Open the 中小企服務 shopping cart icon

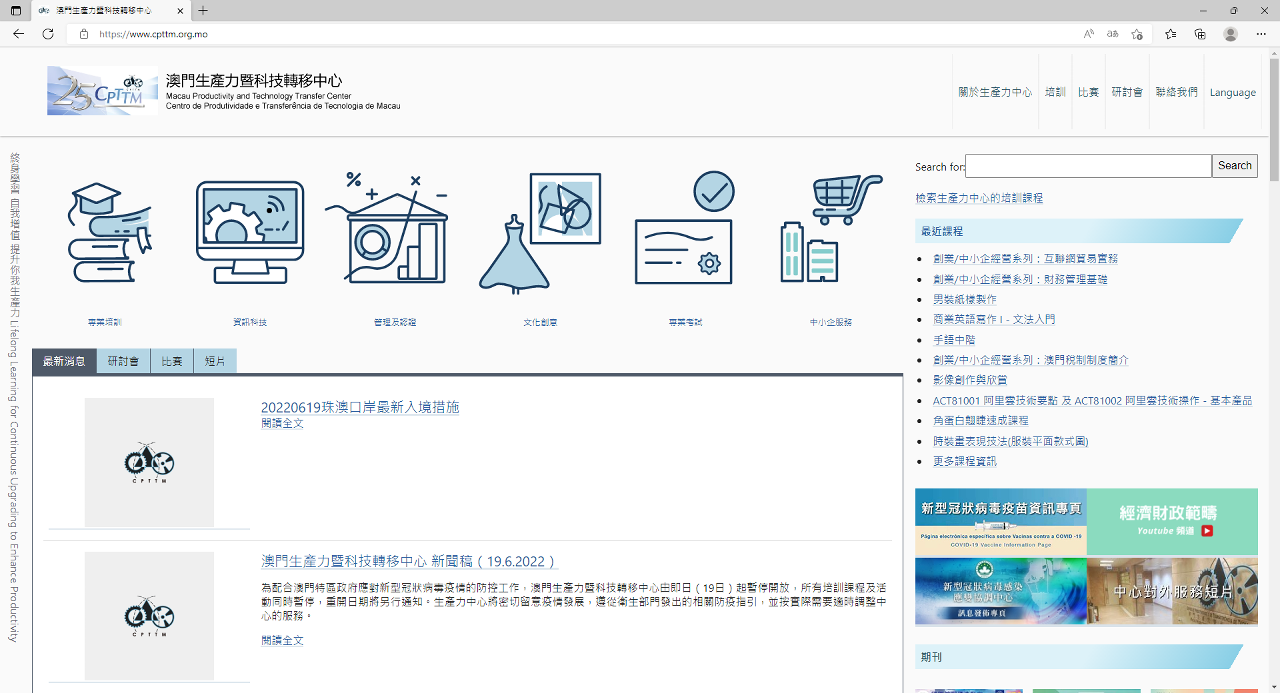831,230
